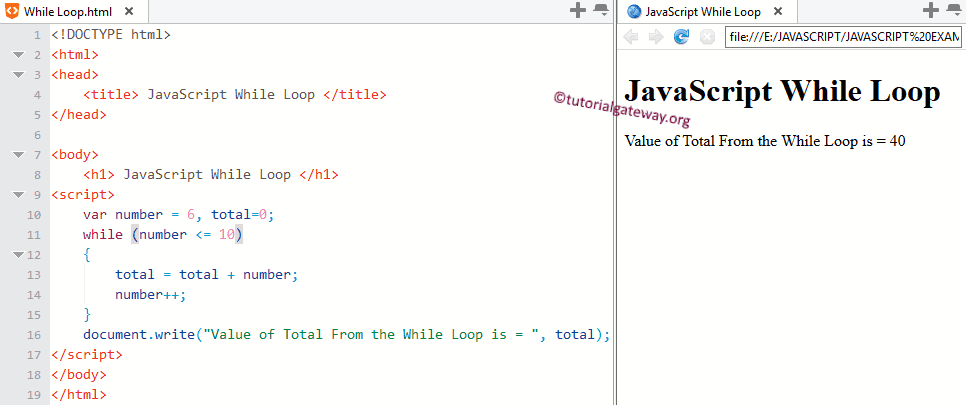Collapse the html tag fold on line 2

coord(18,55)
